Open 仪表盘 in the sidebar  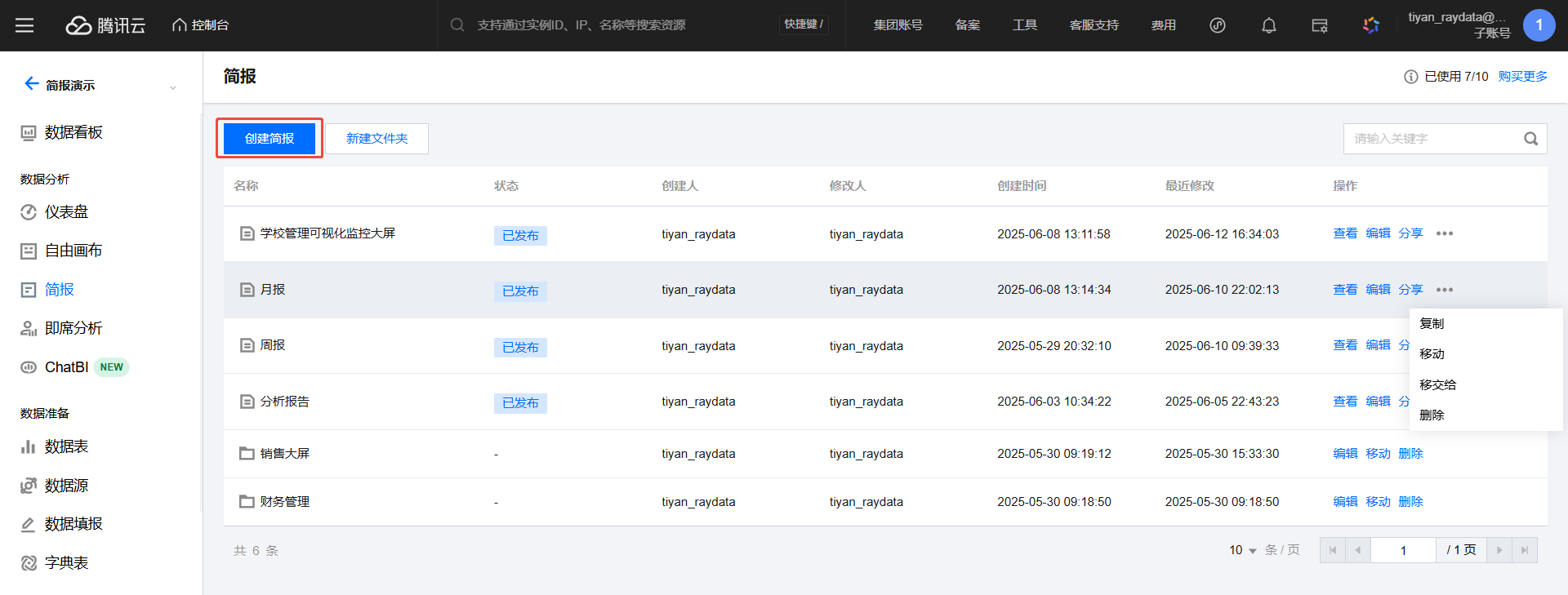tap(65, 212)
